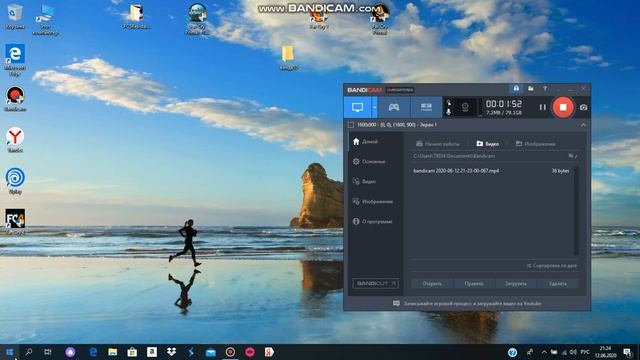Open Mail app from the taskbar
This screenshot has width=640, height=360.
[x=211, y=352]
